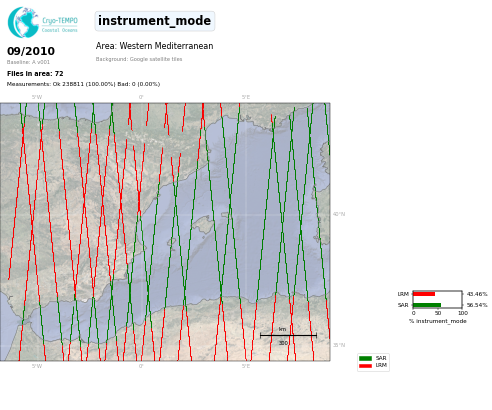Click the Area: Western Mediterranean label
Image resolution: width=492 pixels, height=410 pixels.
(154, 46)
